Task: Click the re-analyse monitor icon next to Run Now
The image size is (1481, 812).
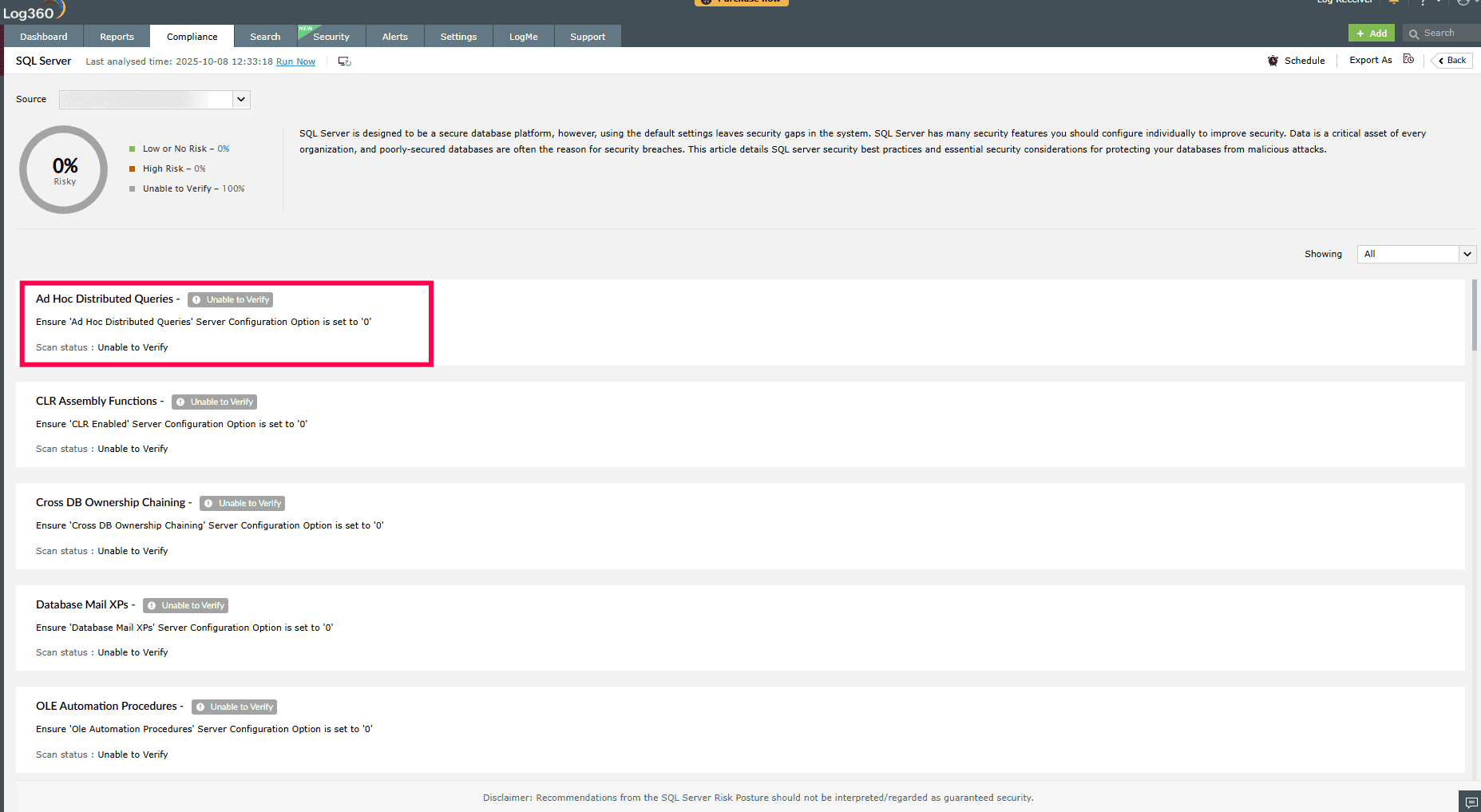Action: (344, 61)
